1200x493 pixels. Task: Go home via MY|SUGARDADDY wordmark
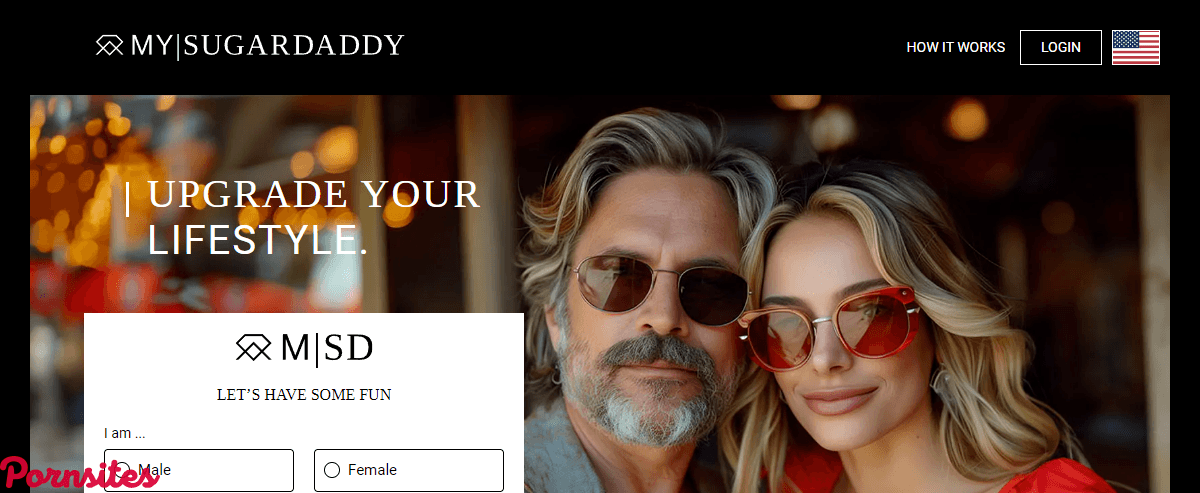pyautogui.click(x=267, y=46)
